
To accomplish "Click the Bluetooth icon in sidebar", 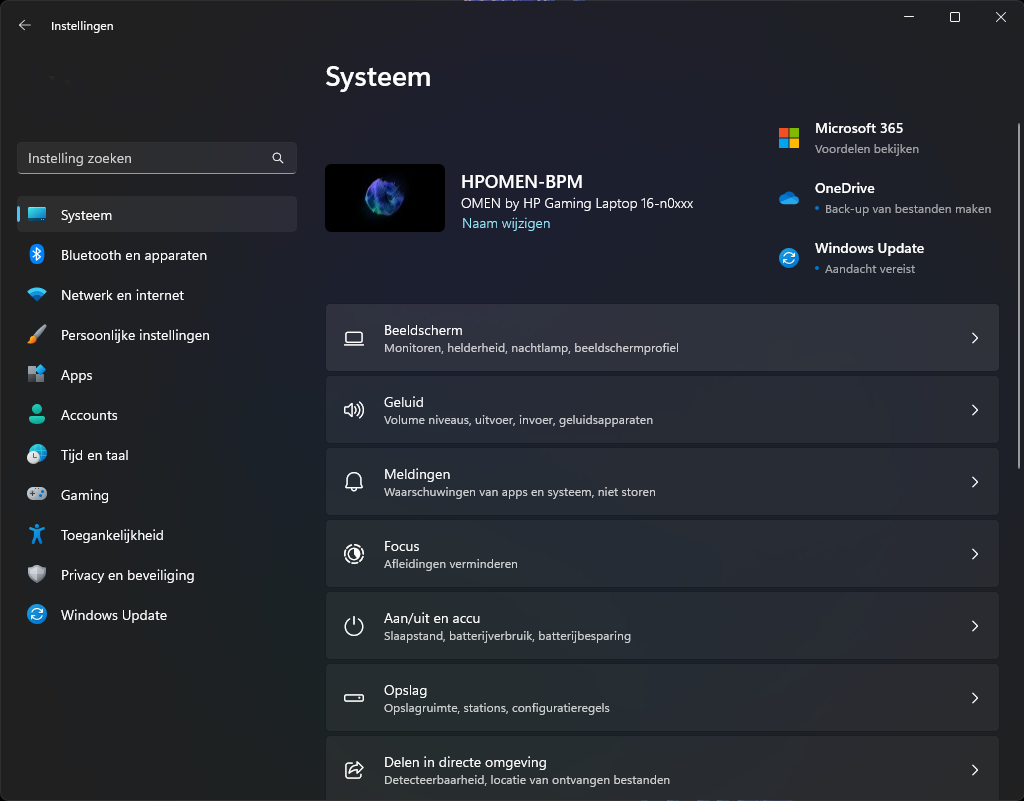I will tap(37, 255).
